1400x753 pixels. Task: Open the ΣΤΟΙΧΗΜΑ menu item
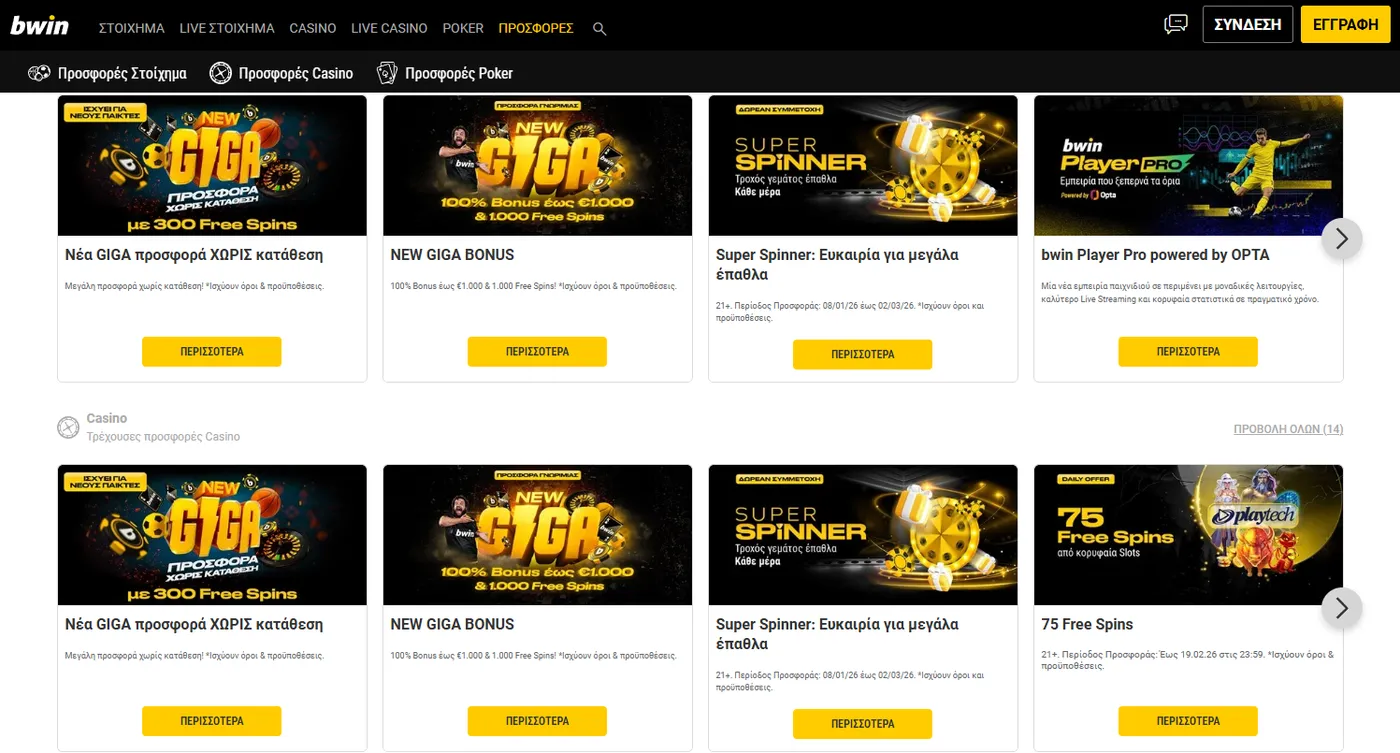131,28
